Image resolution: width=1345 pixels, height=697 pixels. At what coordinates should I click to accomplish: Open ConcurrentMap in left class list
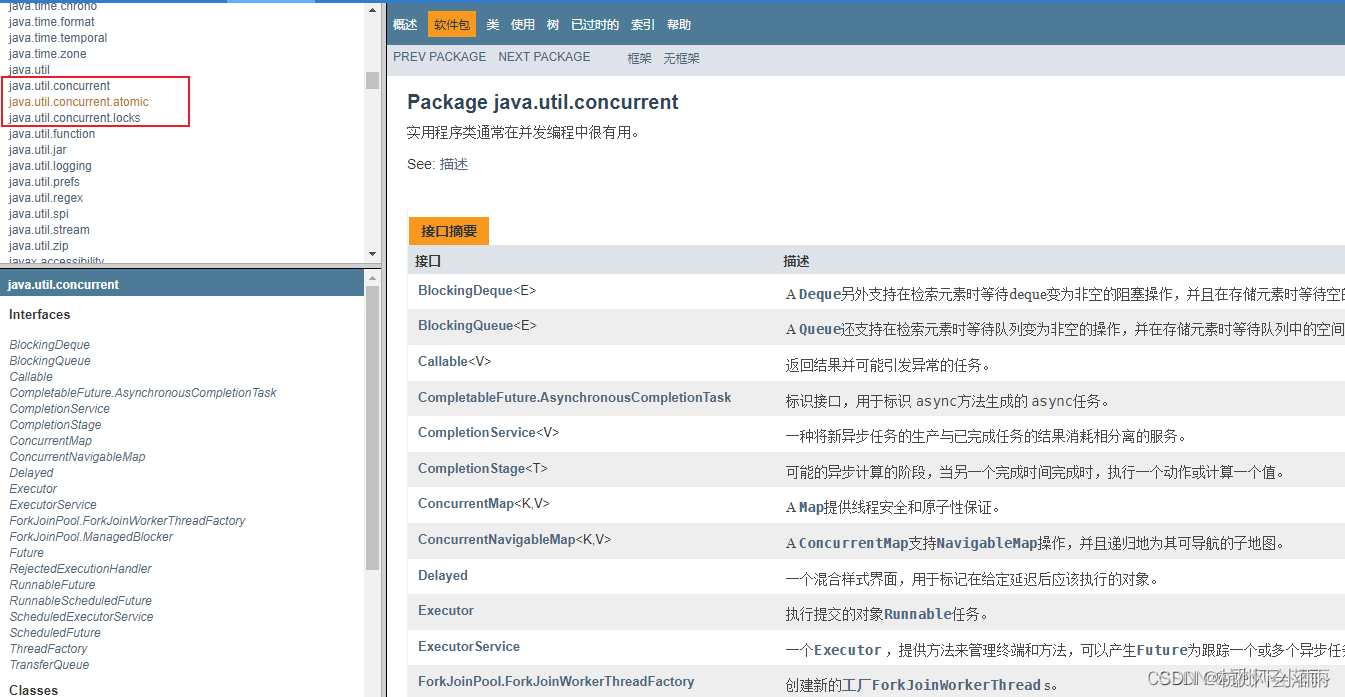pos(51,441)
